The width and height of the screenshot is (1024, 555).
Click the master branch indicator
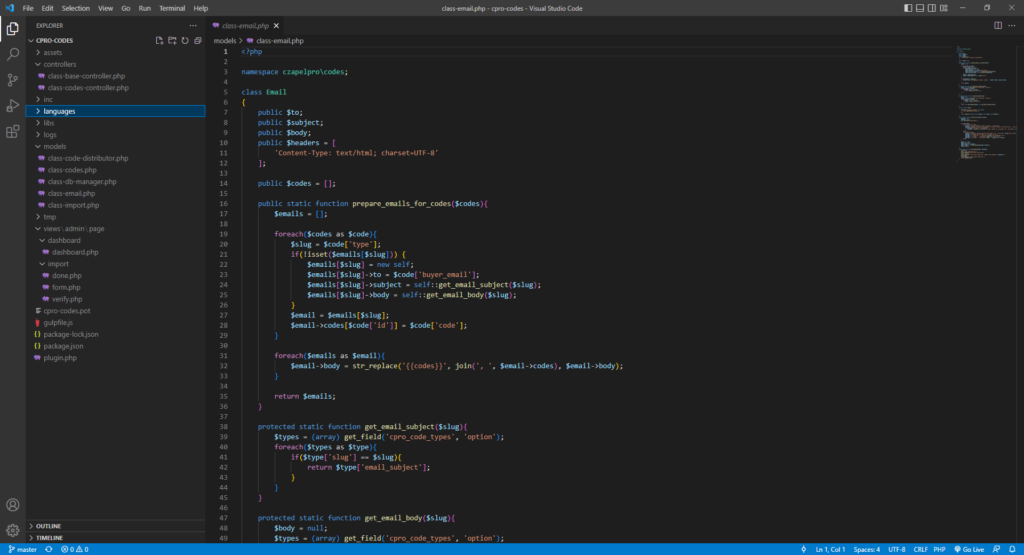tap(23, 550)
